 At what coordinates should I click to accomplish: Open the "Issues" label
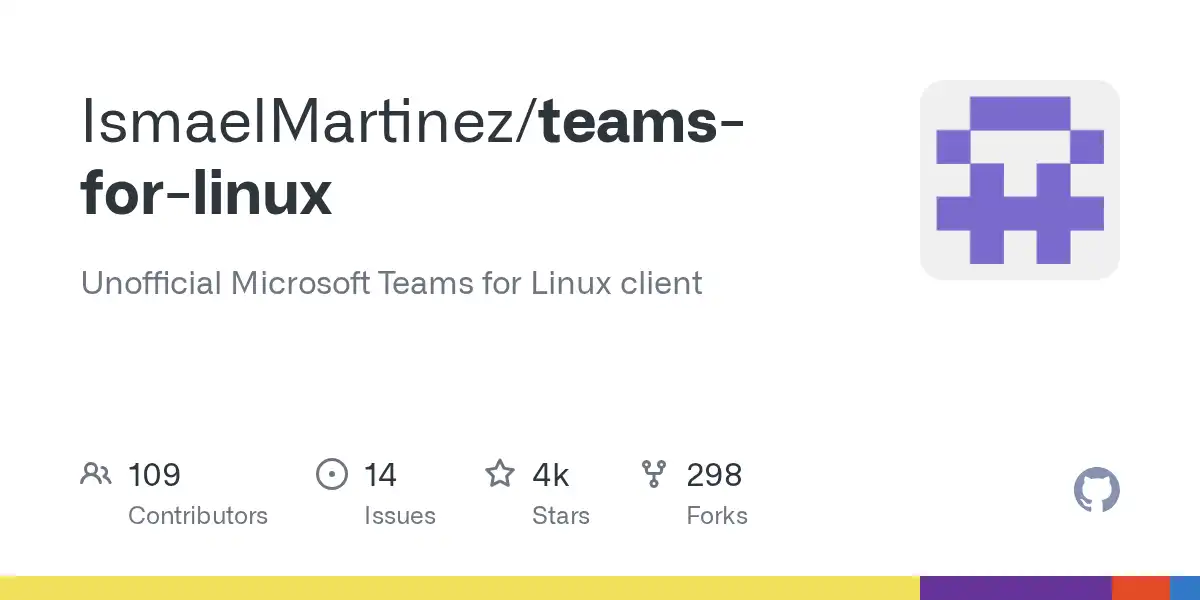pos(400,516)
